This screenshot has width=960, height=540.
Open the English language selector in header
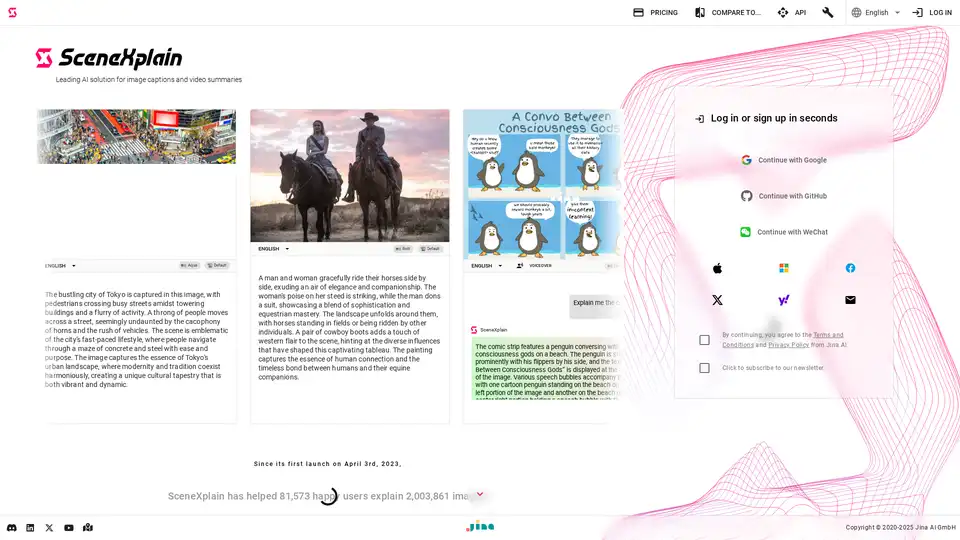pyautogui.click(x=876, y=13)
